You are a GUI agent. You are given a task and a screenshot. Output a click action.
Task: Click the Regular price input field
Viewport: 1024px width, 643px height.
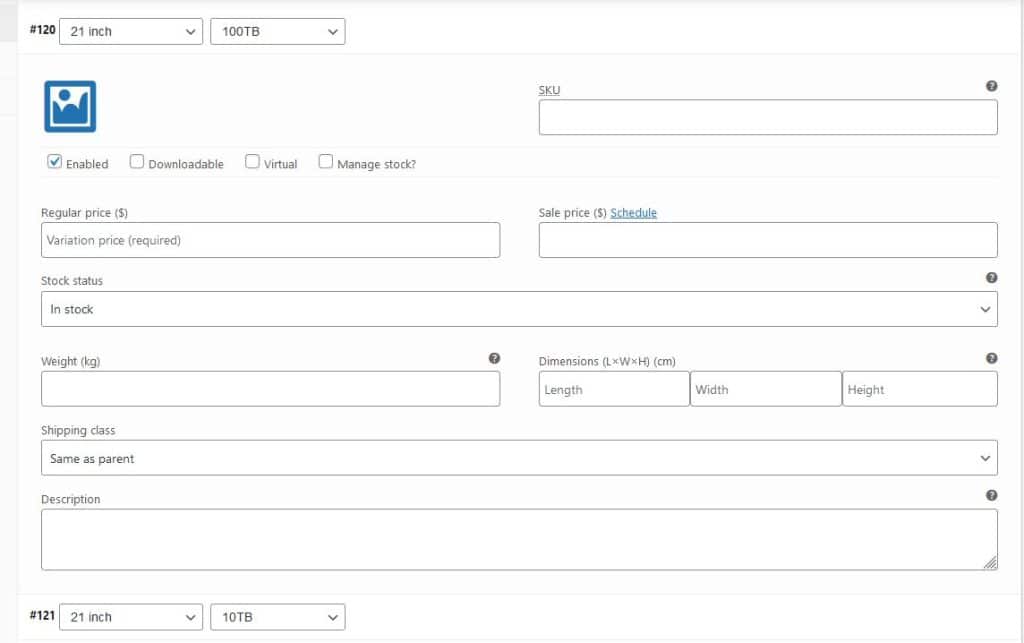coord(270,240)
